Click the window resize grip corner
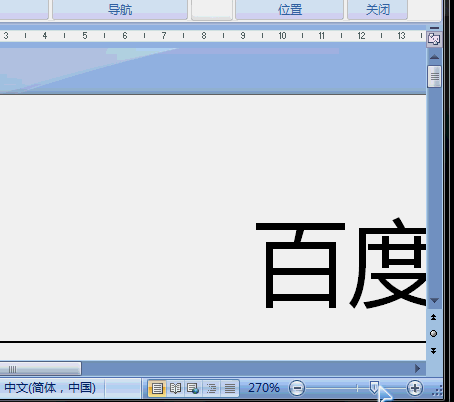 coord(437,391)
